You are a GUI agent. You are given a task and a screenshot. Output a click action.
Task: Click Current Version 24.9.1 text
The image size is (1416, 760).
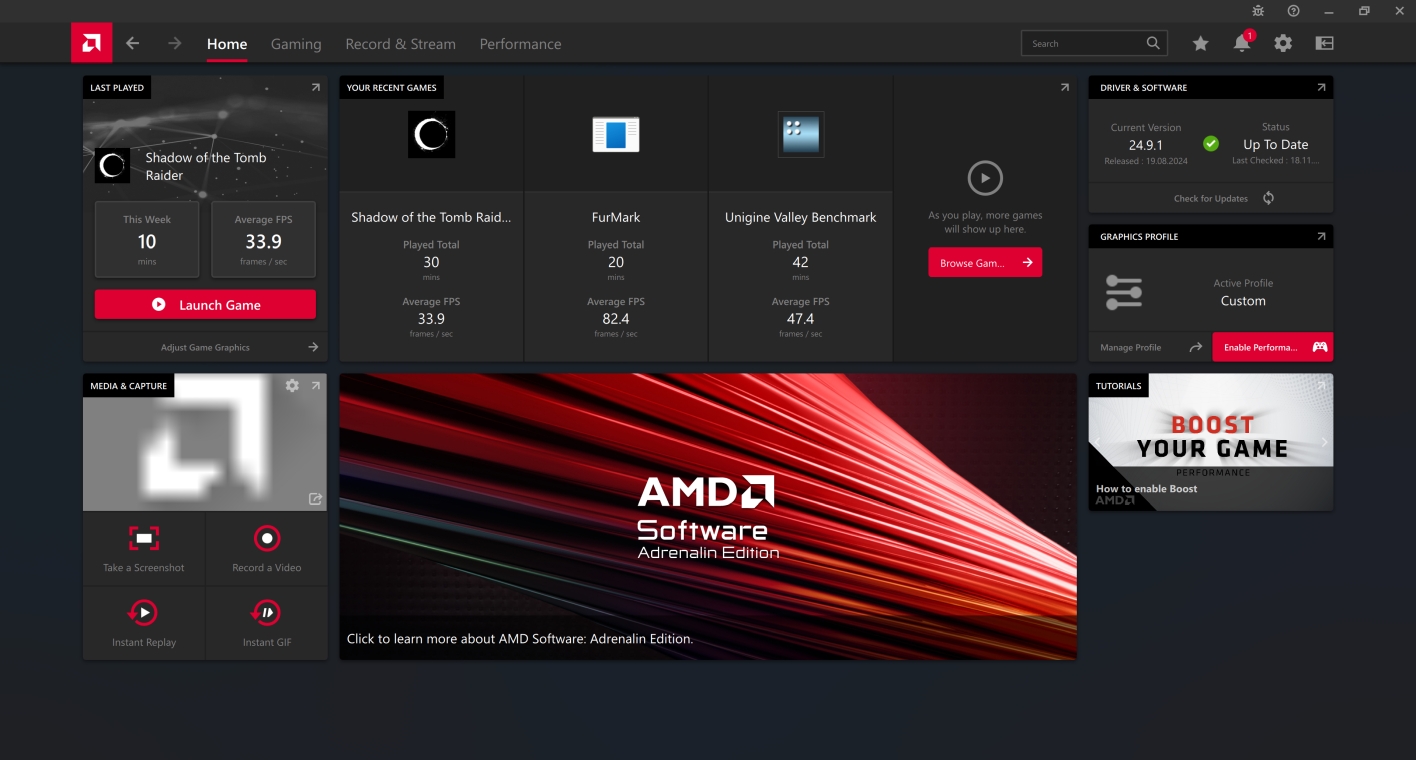click(1146, 145)
